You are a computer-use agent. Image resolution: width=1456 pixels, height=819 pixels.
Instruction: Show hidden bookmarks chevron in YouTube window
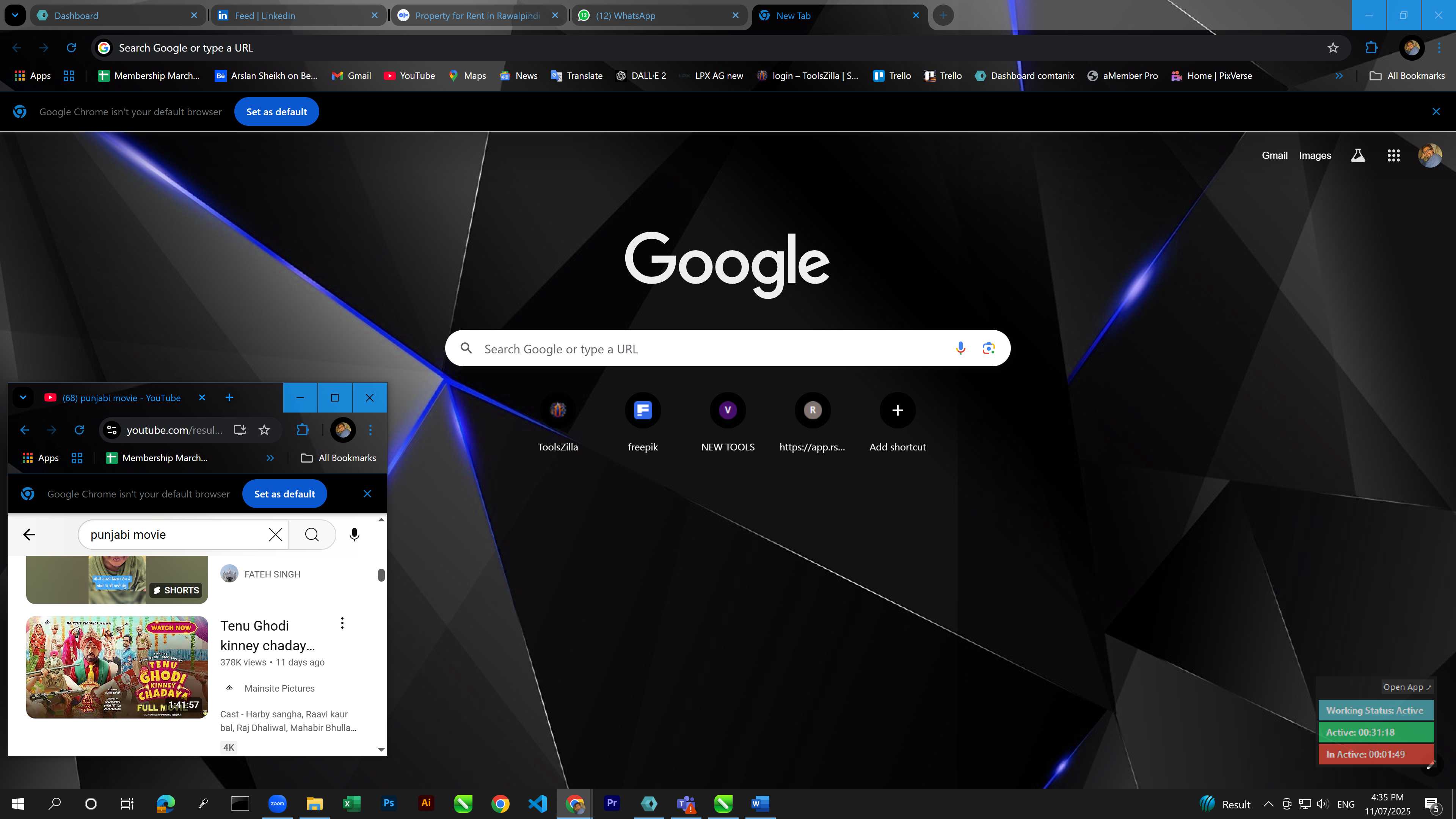270,458
